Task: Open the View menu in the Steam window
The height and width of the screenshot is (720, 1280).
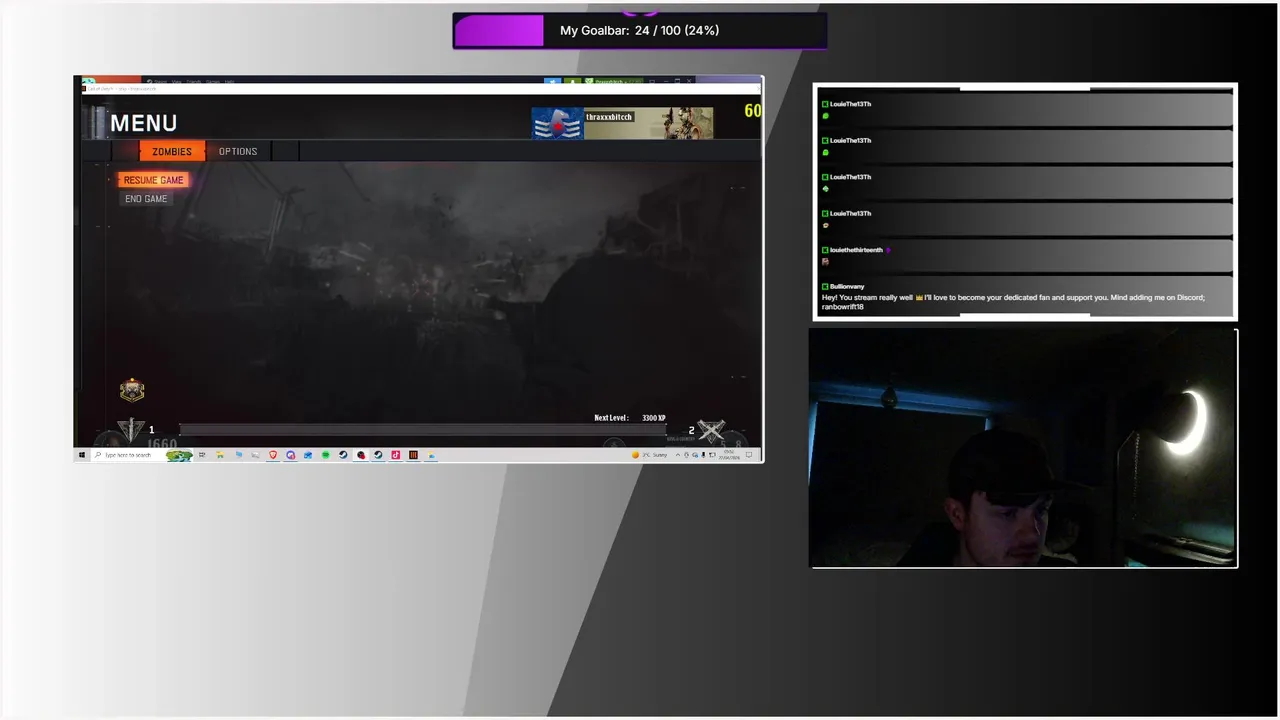Action: 176,82
